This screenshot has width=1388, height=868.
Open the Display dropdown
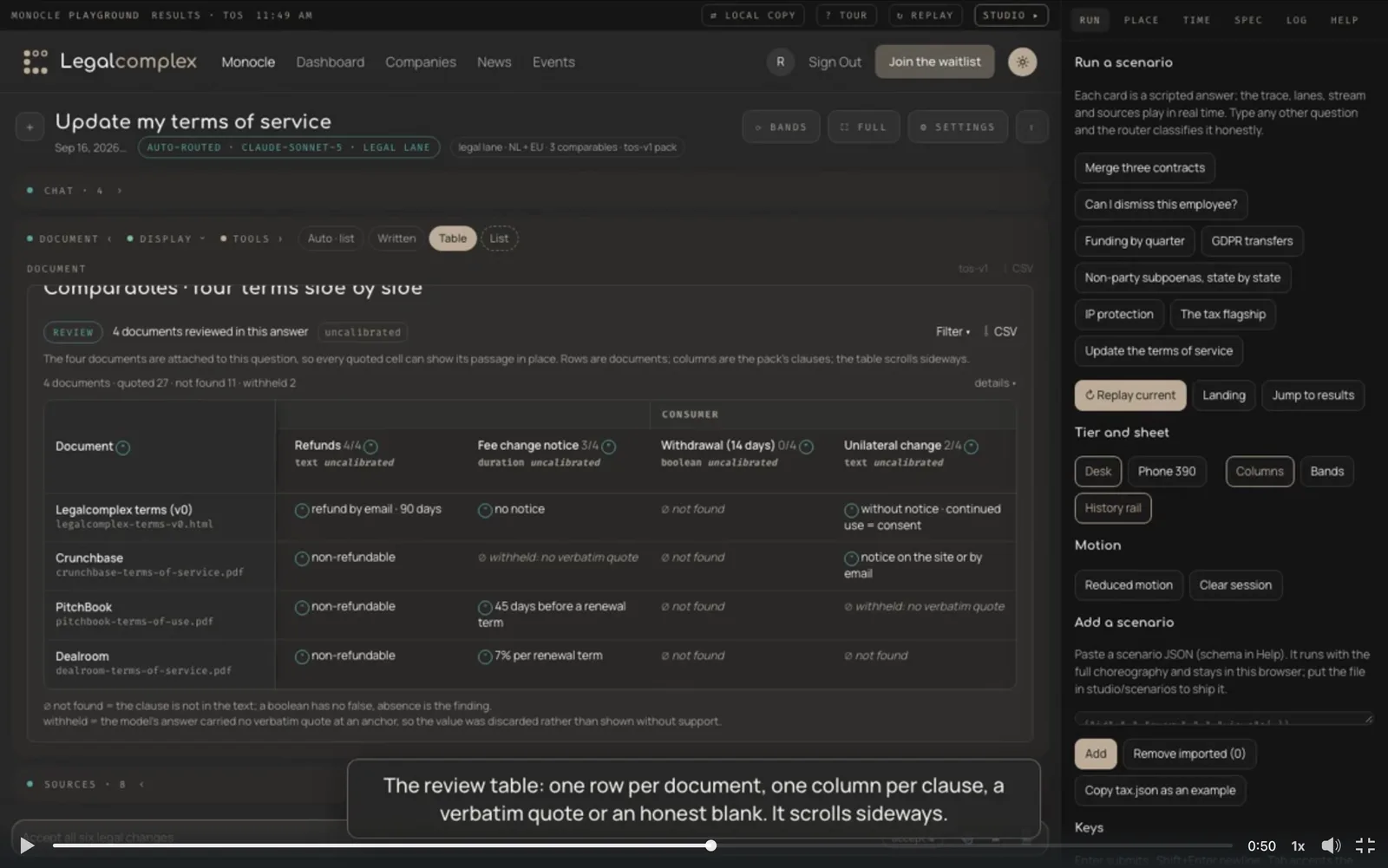coord(166,238)
